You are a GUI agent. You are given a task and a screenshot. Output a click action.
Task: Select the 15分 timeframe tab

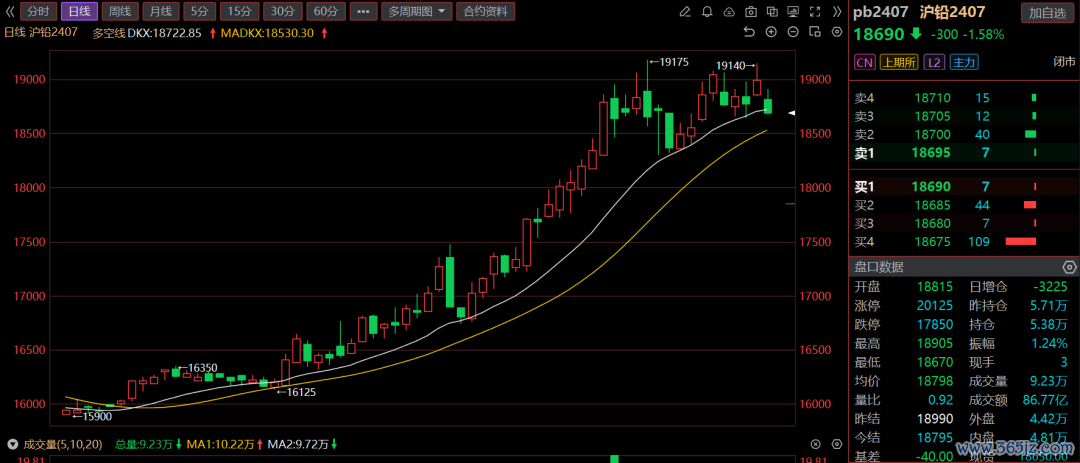click(x=238, y=12)
